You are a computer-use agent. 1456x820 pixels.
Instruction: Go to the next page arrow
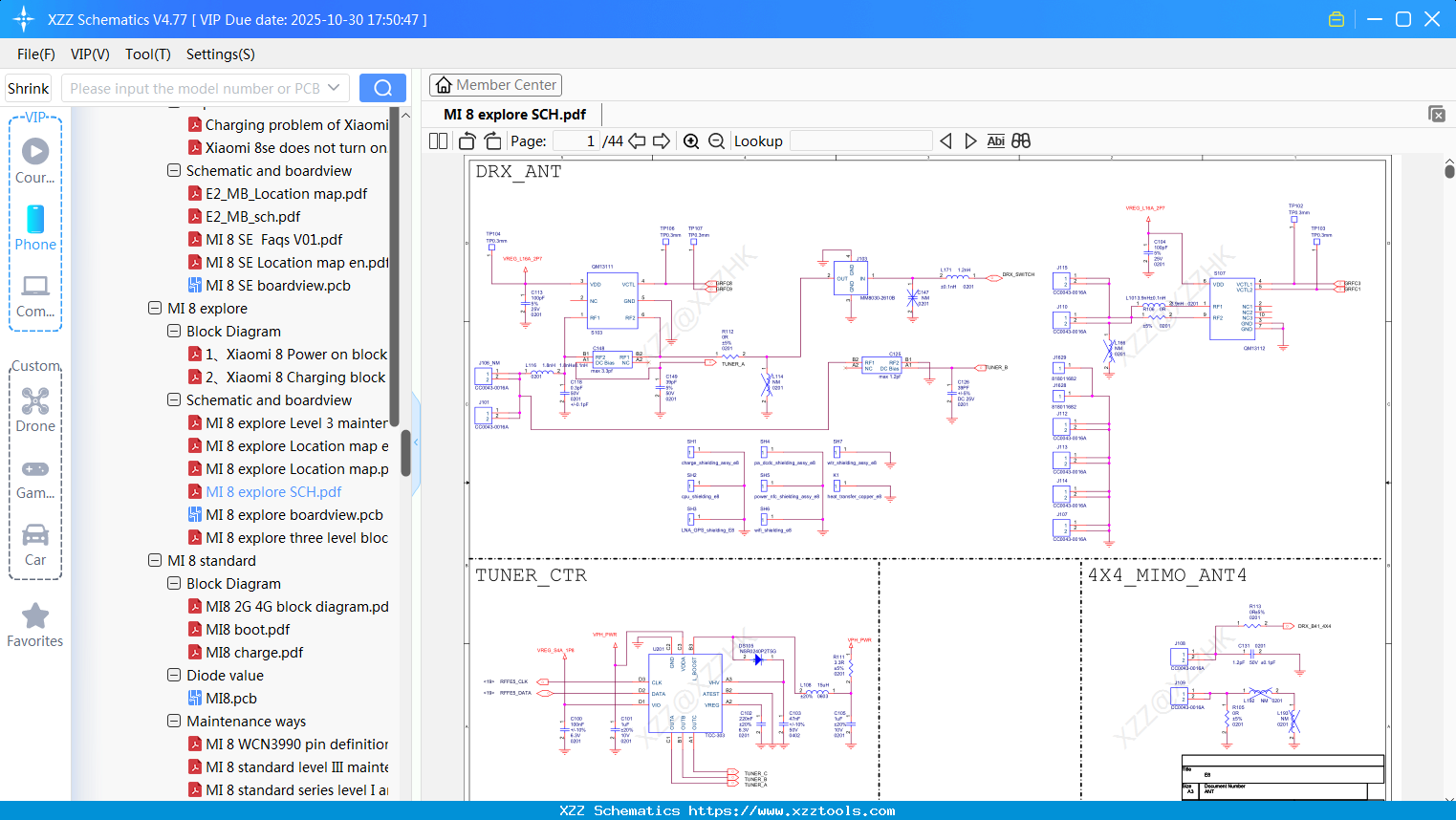tap(662, 141)
